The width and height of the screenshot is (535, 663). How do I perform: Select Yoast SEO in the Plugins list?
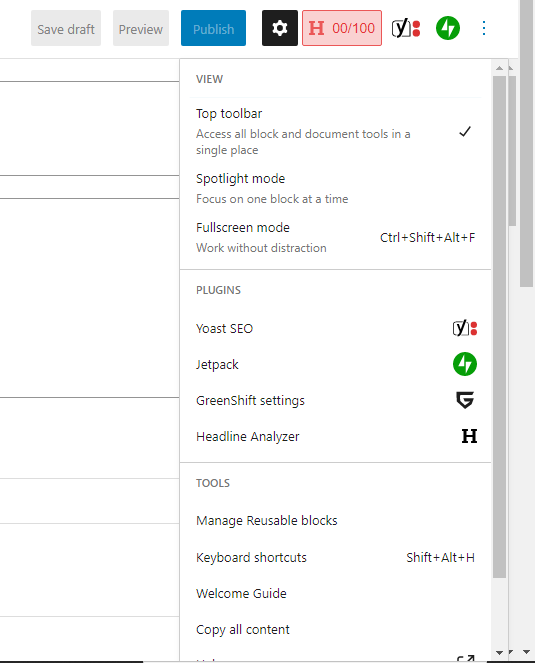click(x=336, y=329)
